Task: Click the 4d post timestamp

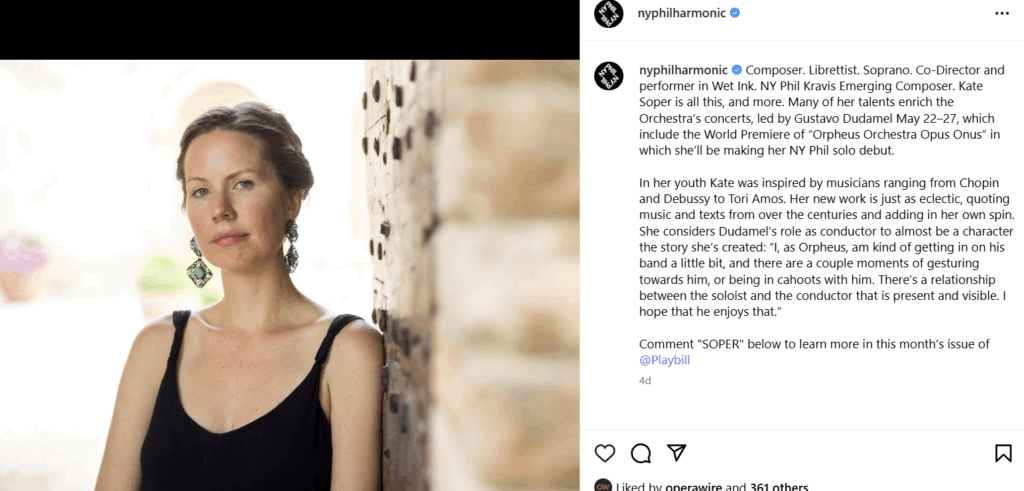Action: pyautogui.click(x=645, y=380)
